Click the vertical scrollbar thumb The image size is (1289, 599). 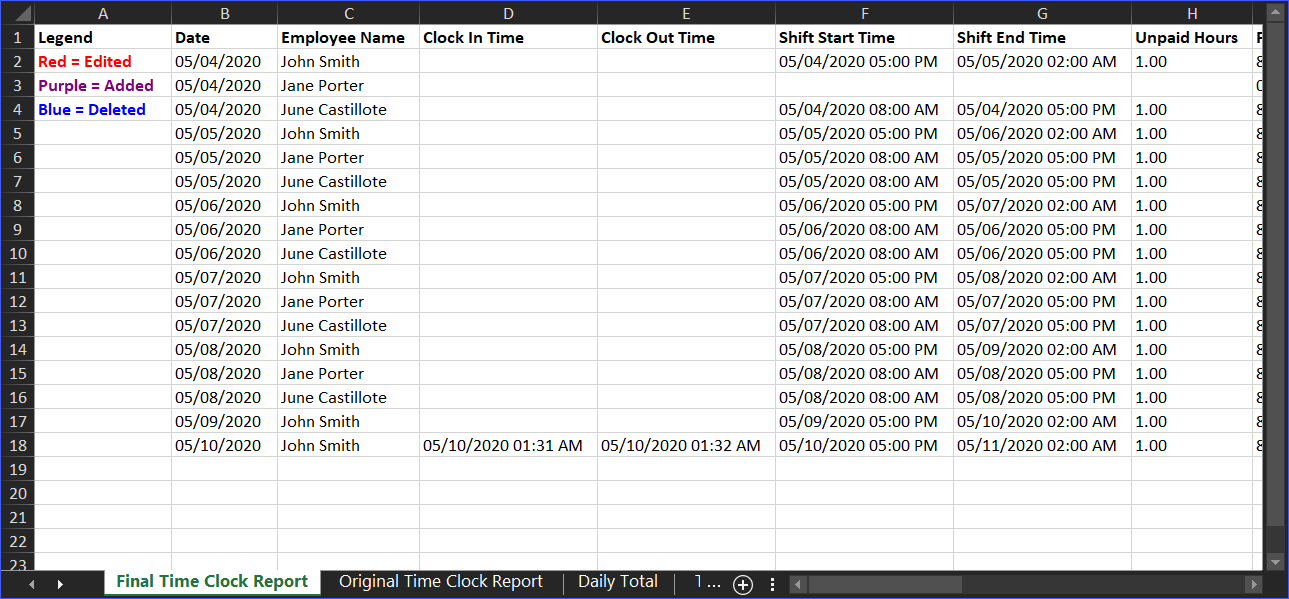[1274, 274]
